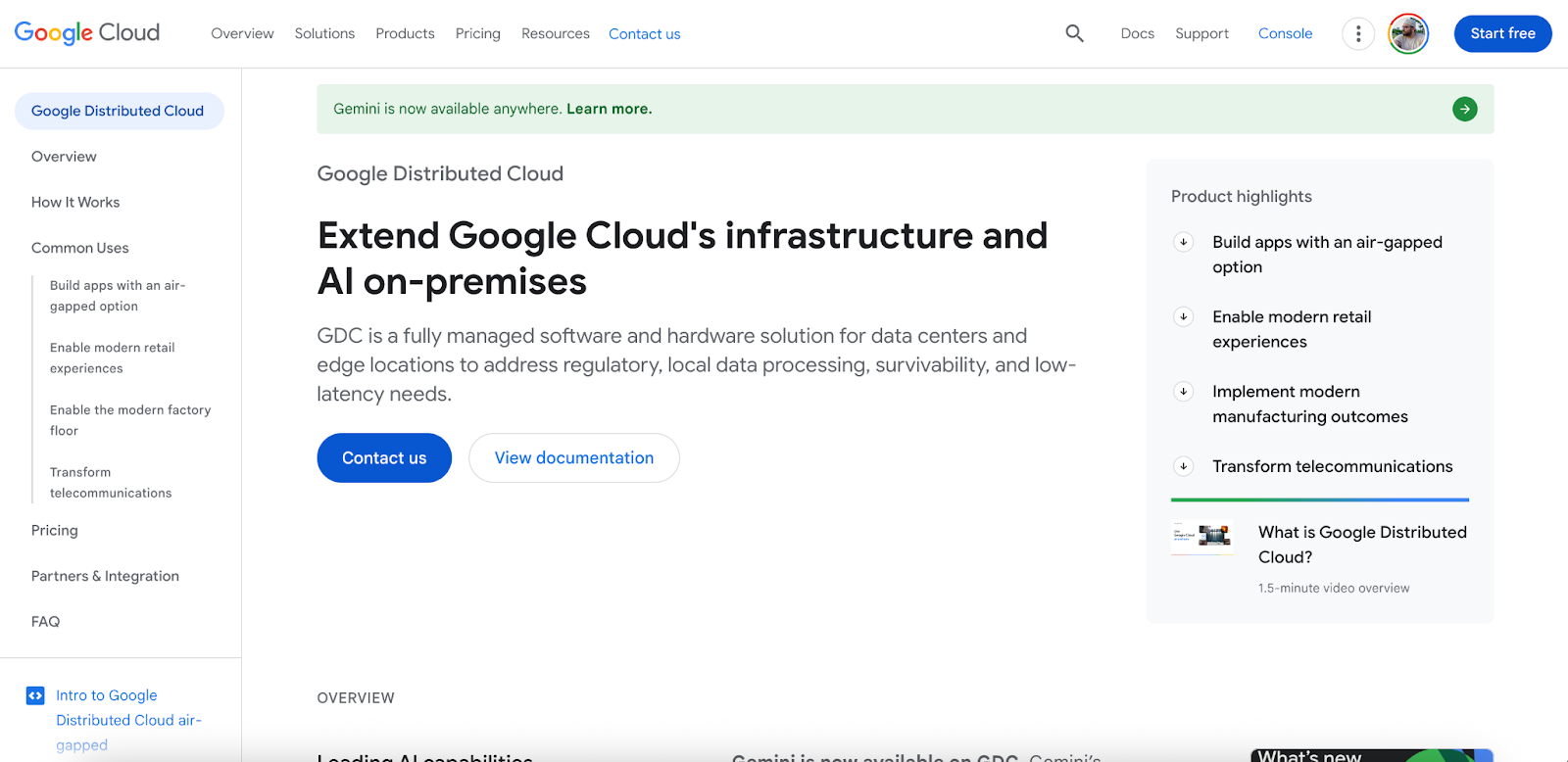The height and width of the screenshot is (762, 1568).
Task: Open Intro to Google Distributed Cloud link
Action: (128, 720)
